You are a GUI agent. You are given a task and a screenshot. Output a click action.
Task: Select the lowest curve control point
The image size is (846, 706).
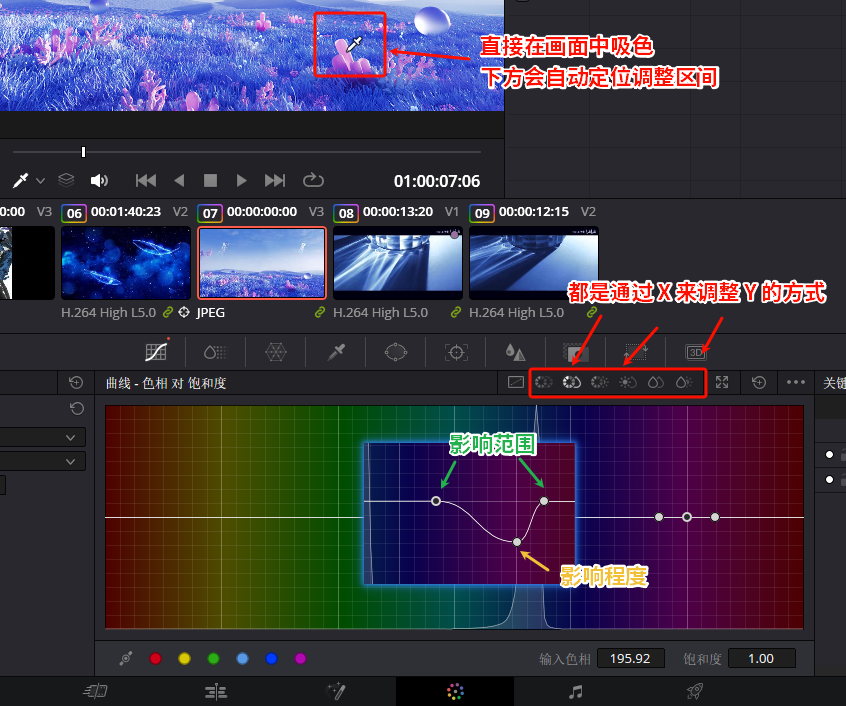(517, 542)
